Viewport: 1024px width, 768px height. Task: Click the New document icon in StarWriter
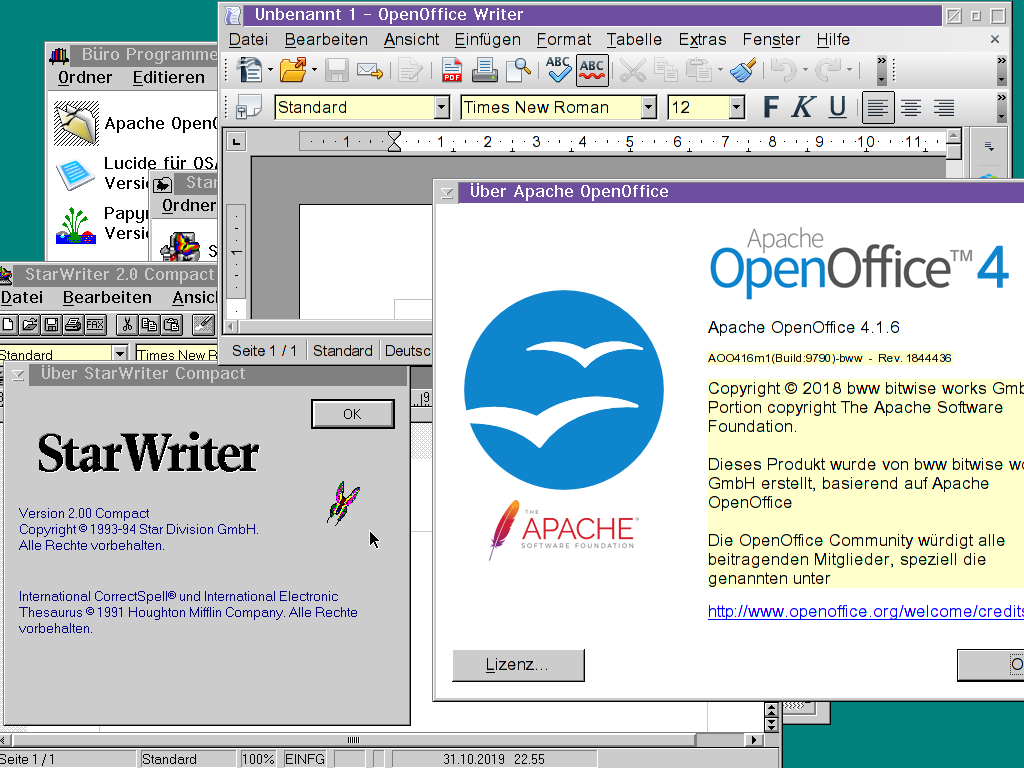tap(8, 325)
